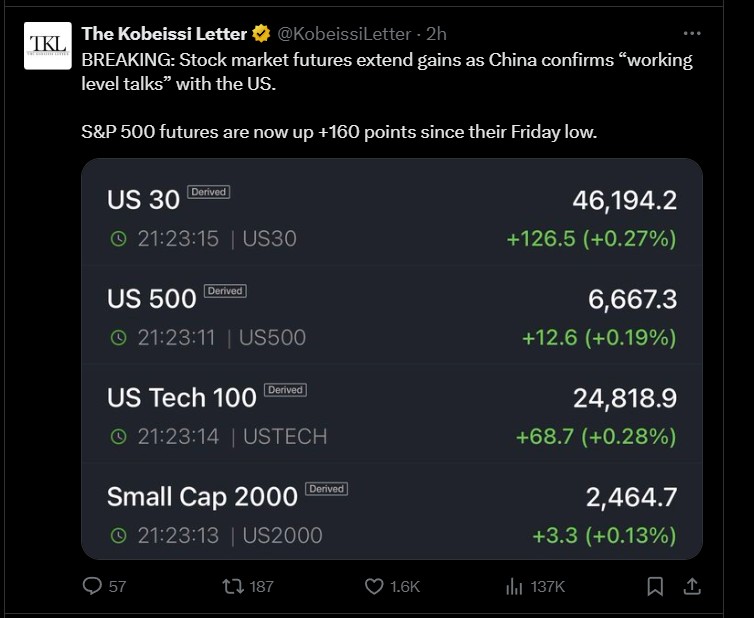The image size is (754, 618).
Task: Click the @KobeissiLetter handle
Action: click(x=344, y=34)
